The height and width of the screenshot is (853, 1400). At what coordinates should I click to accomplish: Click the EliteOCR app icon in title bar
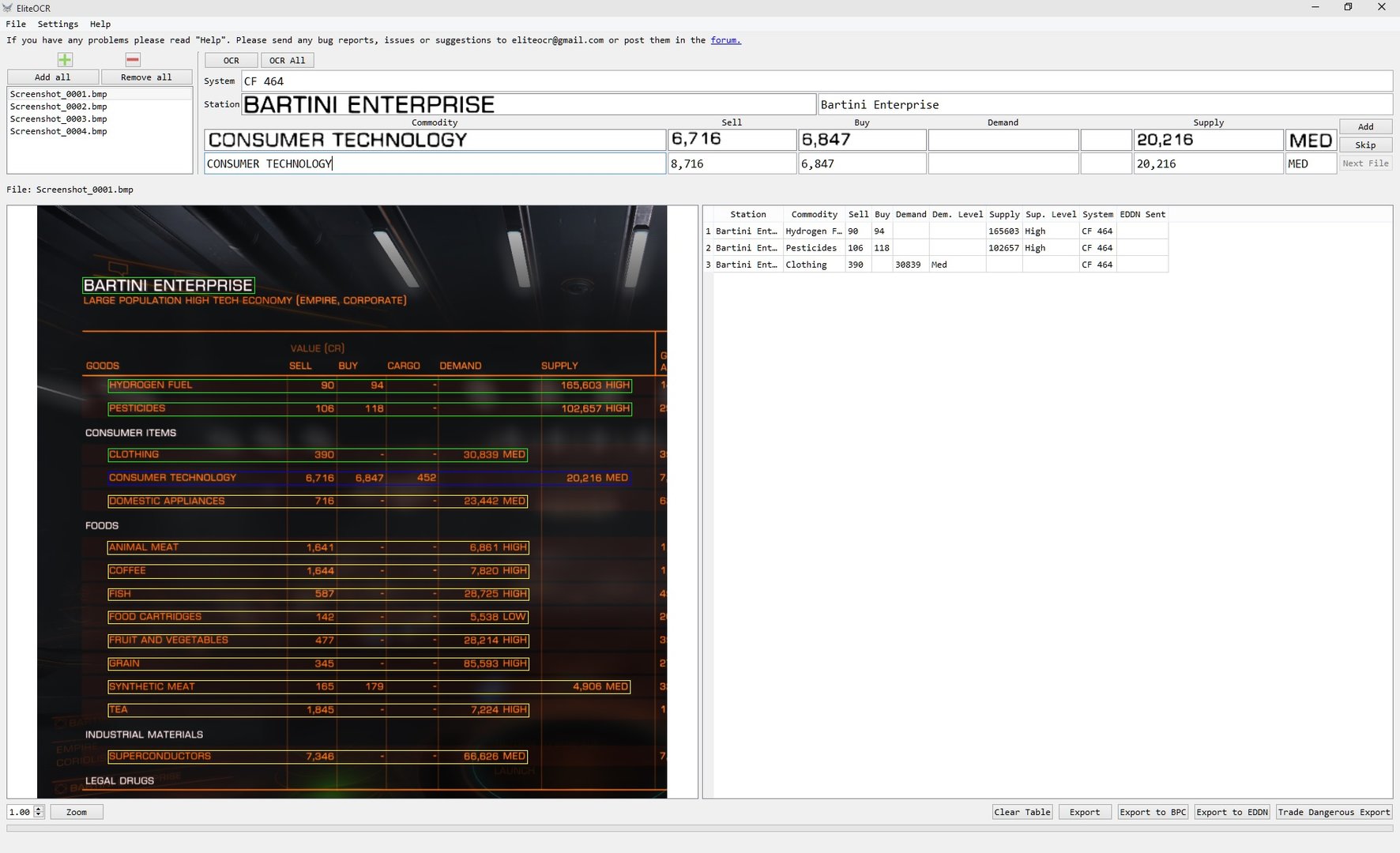pyautogui.click(x=7, y=8)
